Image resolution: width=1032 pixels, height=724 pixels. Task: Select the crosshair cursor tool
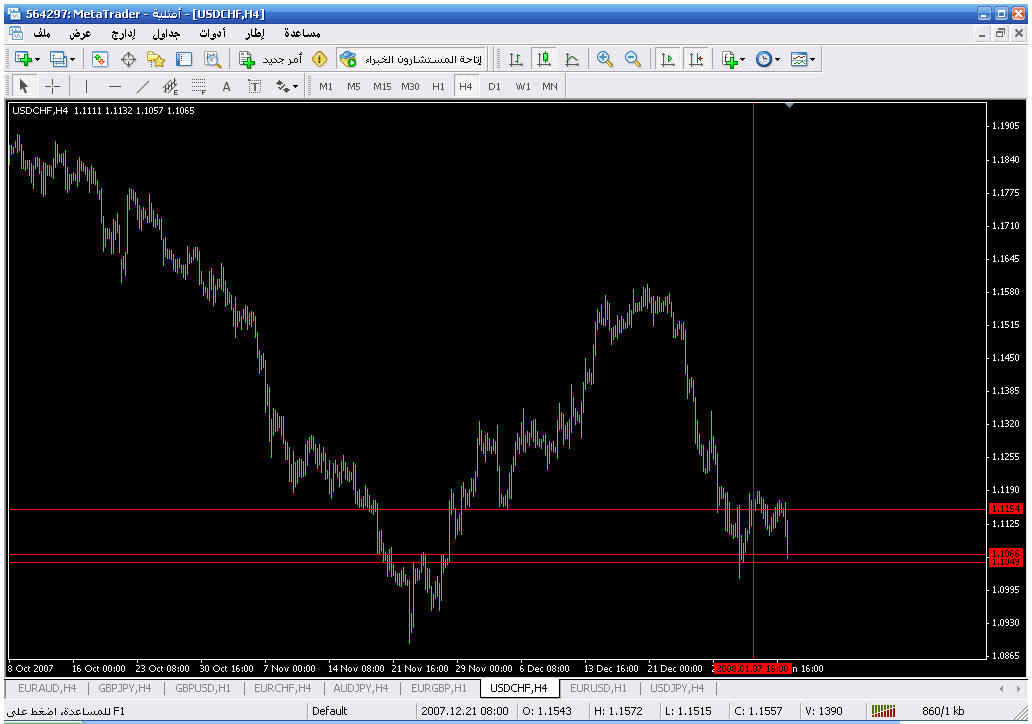click(x=53, y=87)
